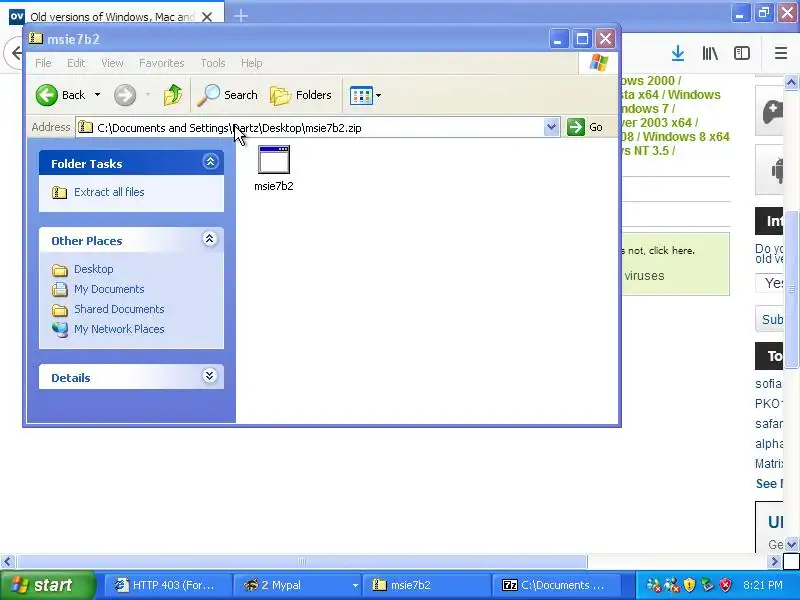This screenshot has width=800, height=600.
Task: Open the Tools menu
Action: 213,63
